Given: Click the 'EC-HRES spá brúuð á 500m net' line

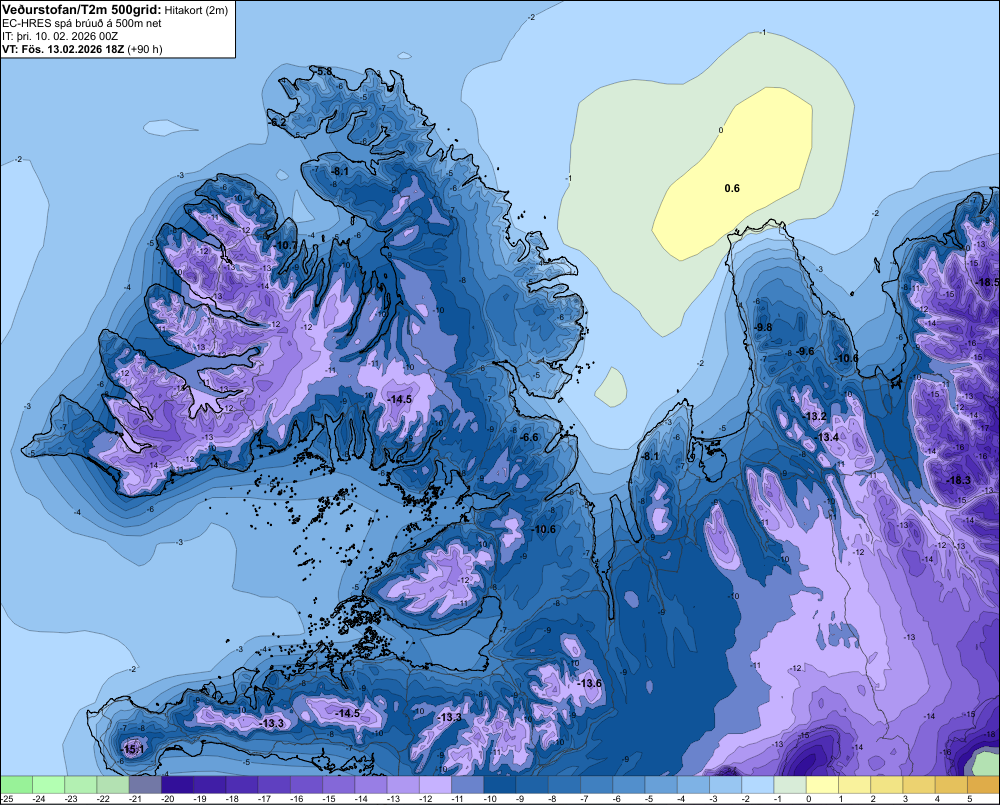Looking at the screenshot, I should [x=82, y=23].
